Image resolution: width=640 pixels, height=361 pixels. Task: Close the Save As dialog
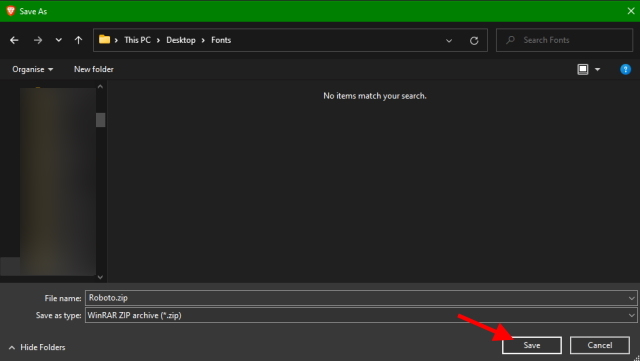[x=631, y=11]
